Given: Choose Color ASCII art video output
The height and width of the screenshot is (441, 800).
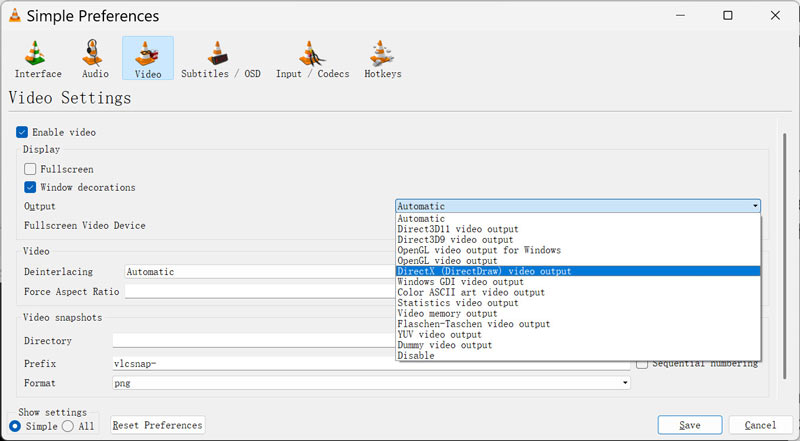Looking at the screenshot, I should tap(578, 292).
